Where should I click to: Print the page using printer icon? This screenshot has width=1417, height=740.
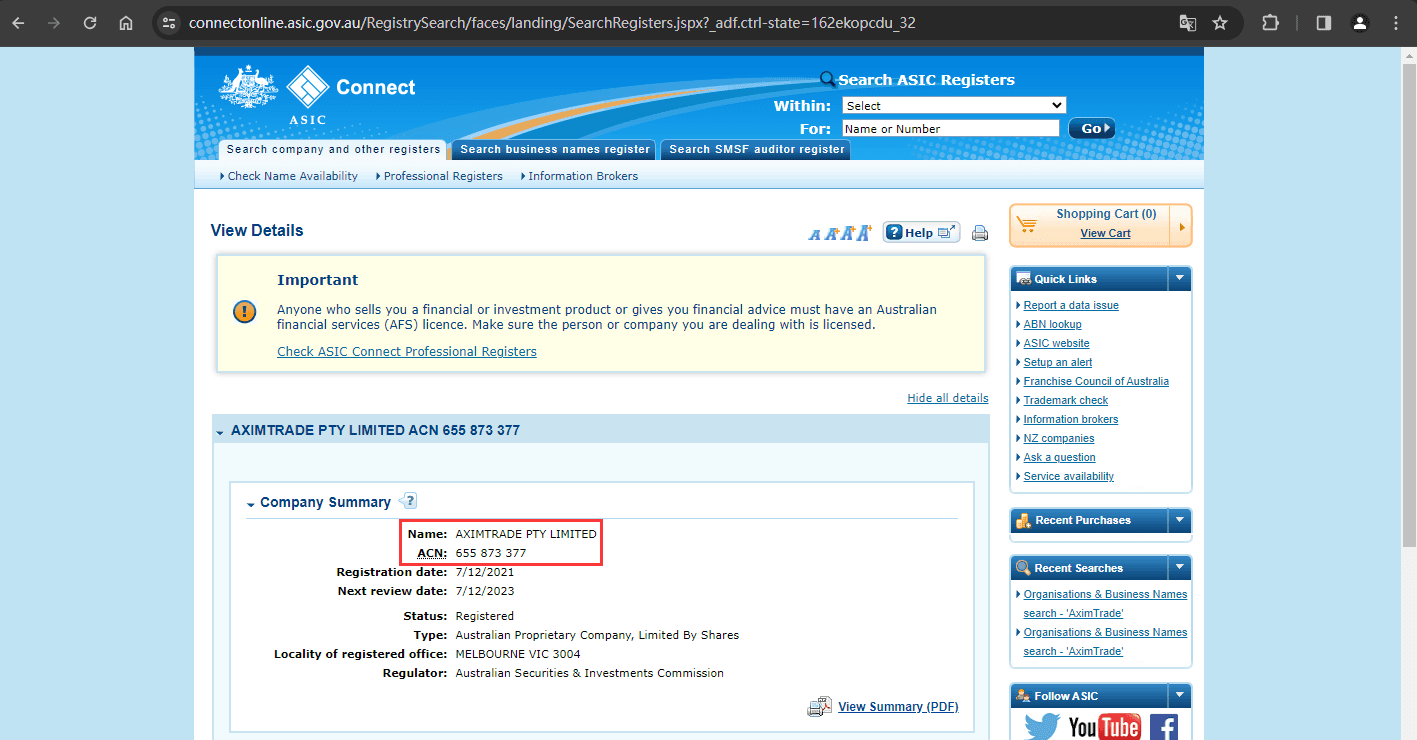click(x=980, y=233)
